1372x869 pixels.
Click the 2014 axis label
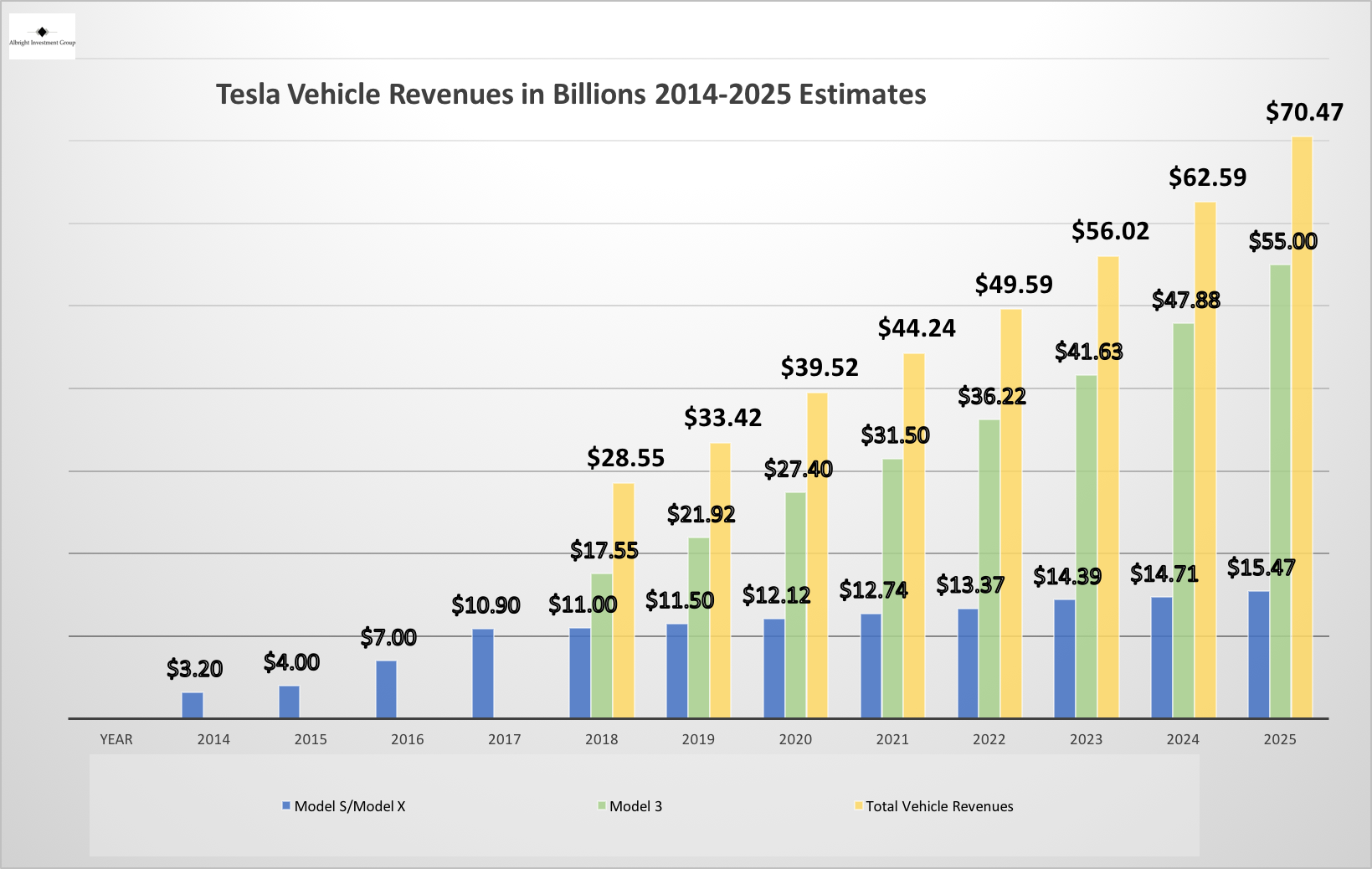(x=213, y=739)
